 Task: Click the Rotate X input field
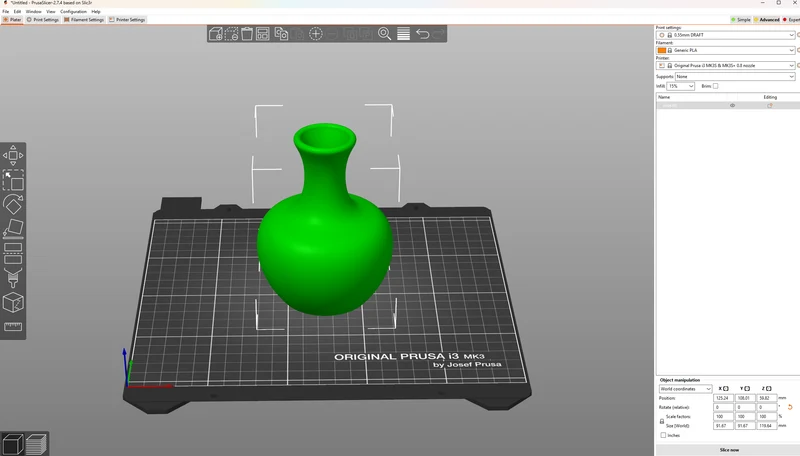tap(723, 407)
